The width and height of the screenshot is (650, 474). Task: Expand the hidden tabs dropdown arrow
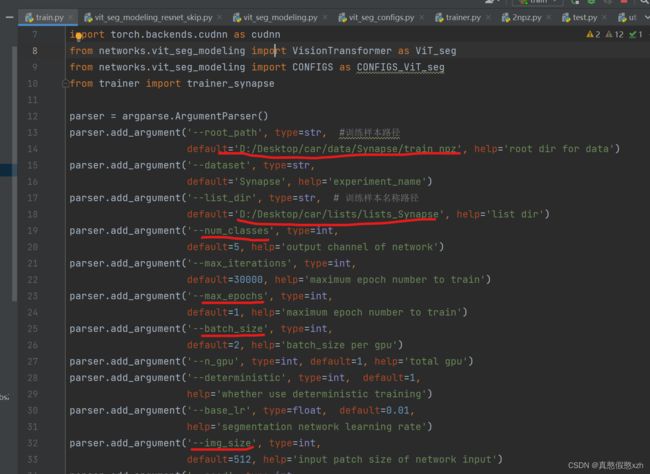(x=646, y=17)
